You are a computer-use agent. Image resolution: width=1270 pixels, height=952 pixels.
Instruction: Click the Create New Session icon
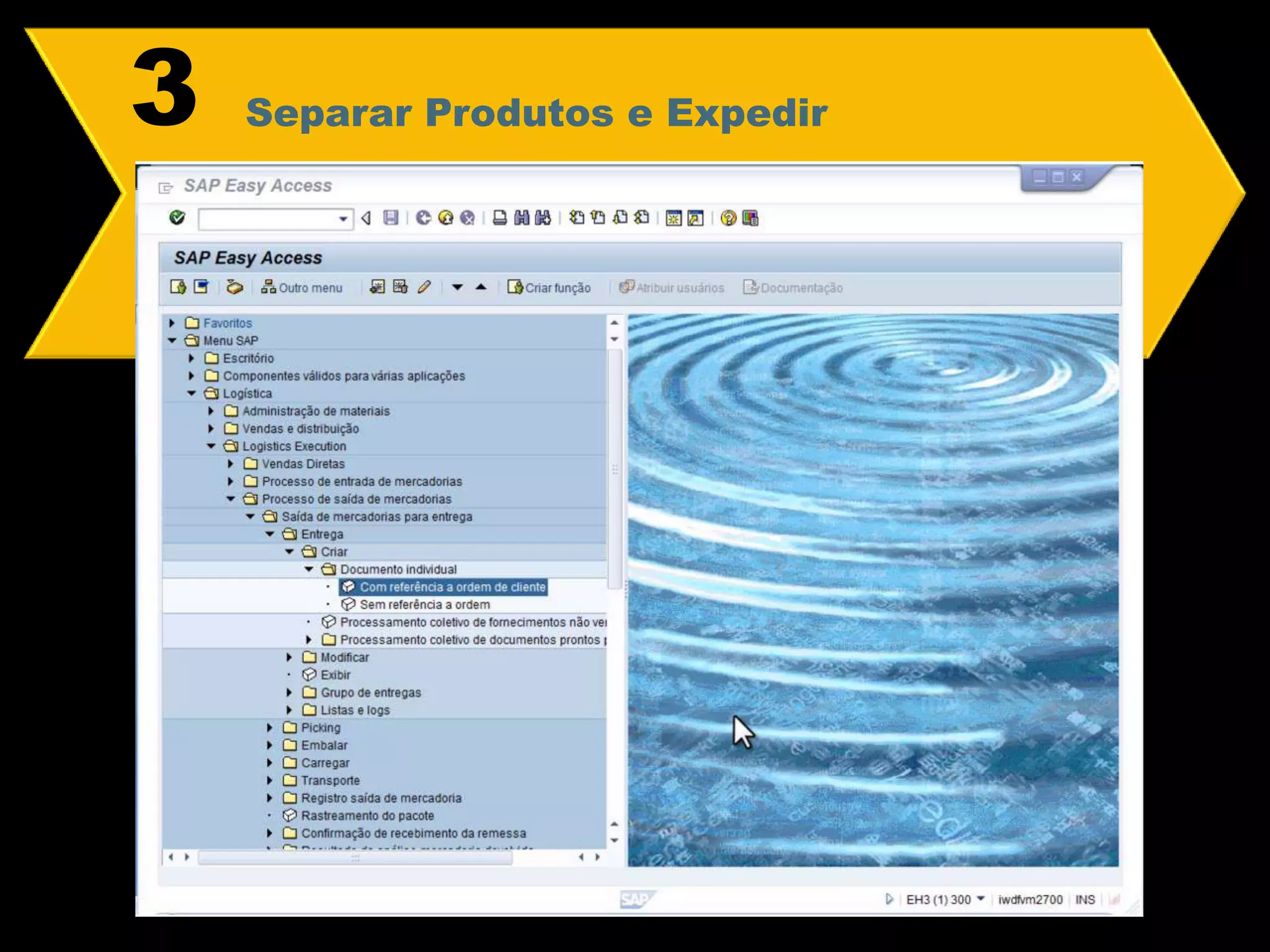[x=673, y=218]
